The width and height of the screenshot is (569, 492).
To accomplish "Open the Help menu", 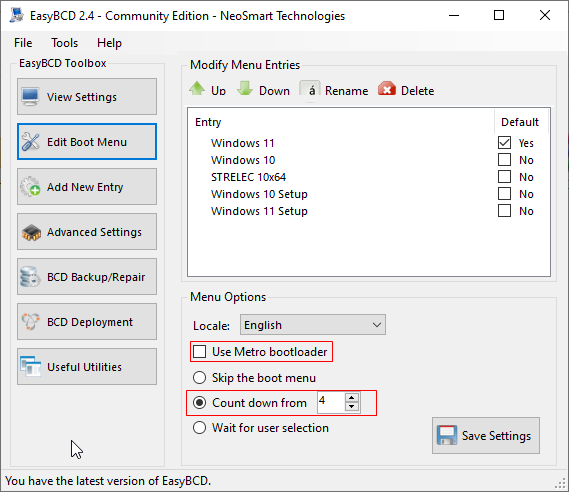I will (109, 43).
